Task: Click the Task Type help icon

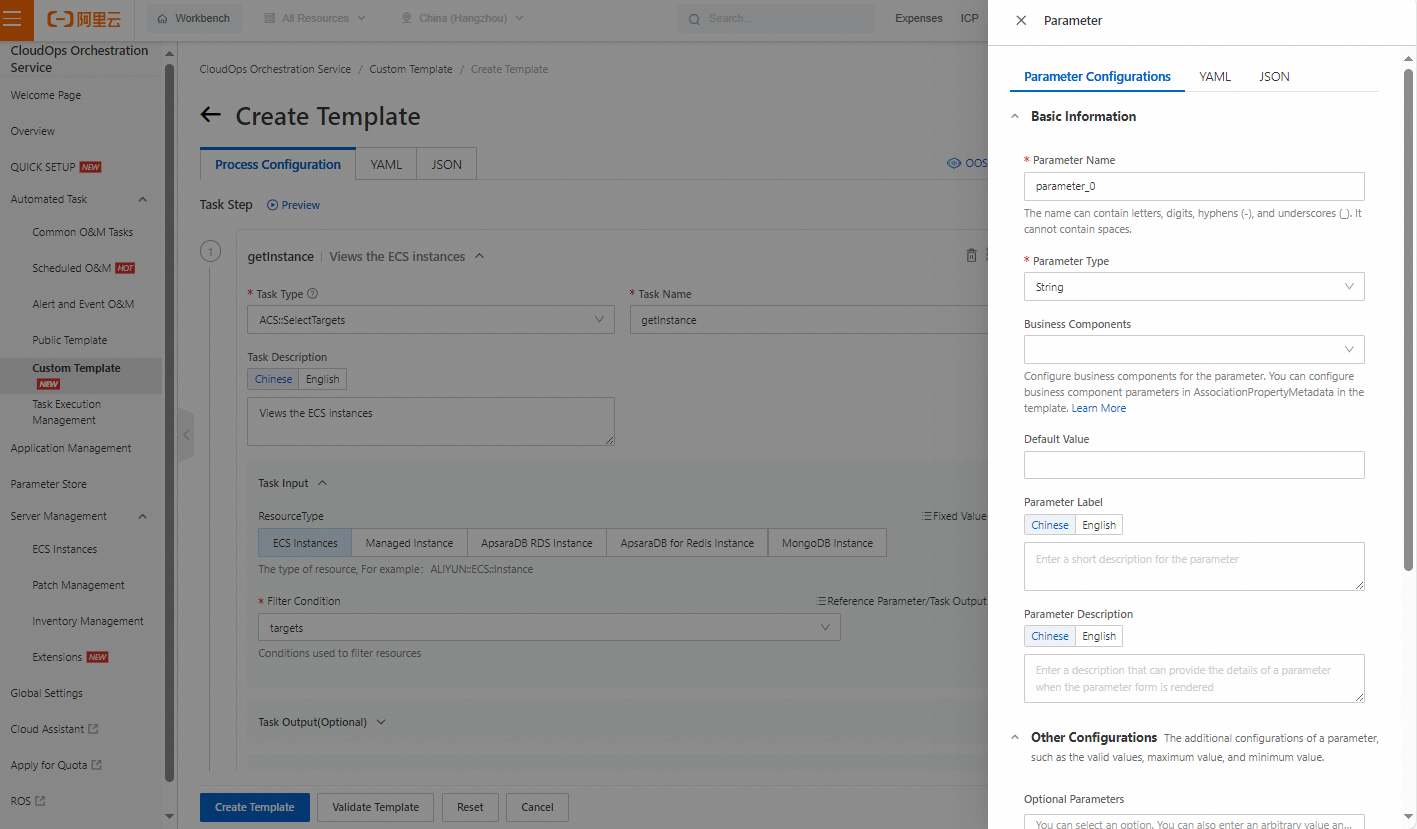Action: pos(313,294)
